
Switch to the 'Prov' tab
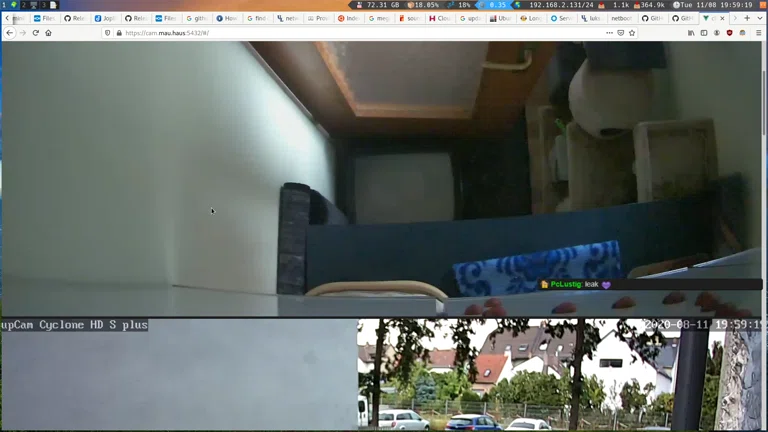(318, 18)
